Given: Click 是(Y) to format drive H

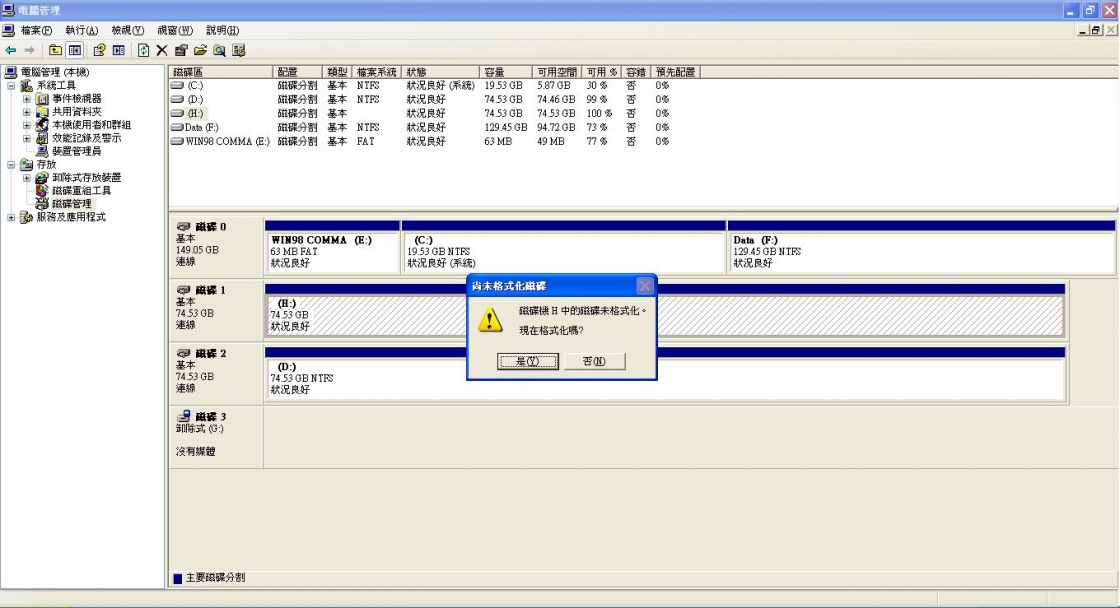Looking at the screenshot, I should click(528, 361).
